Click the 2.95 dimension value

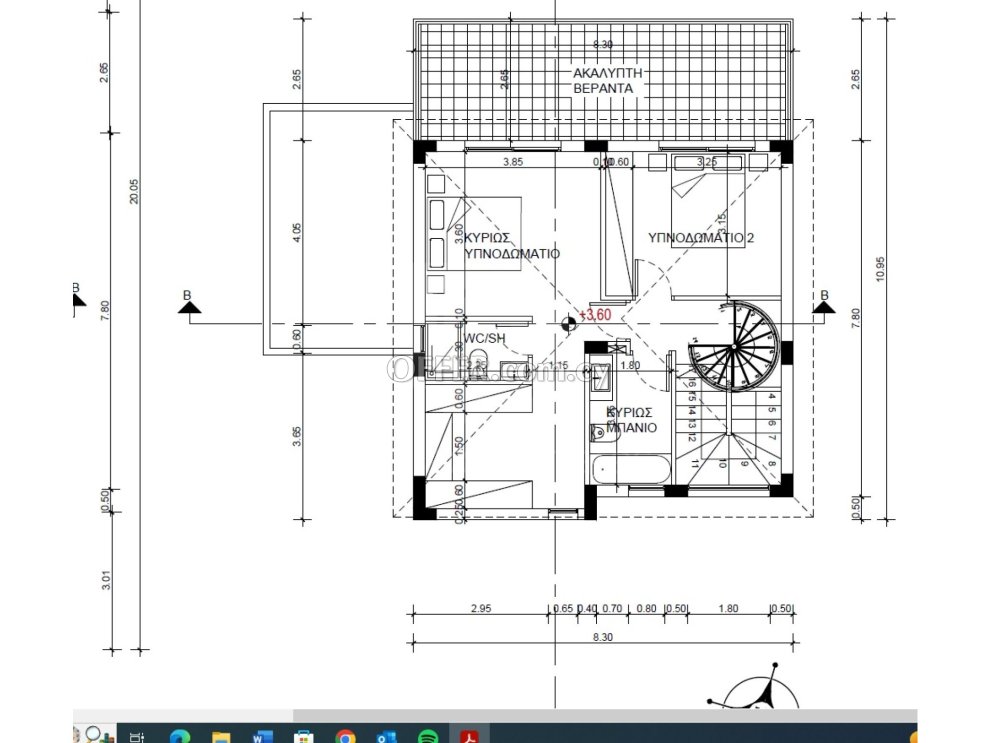(x=481, y=609)
